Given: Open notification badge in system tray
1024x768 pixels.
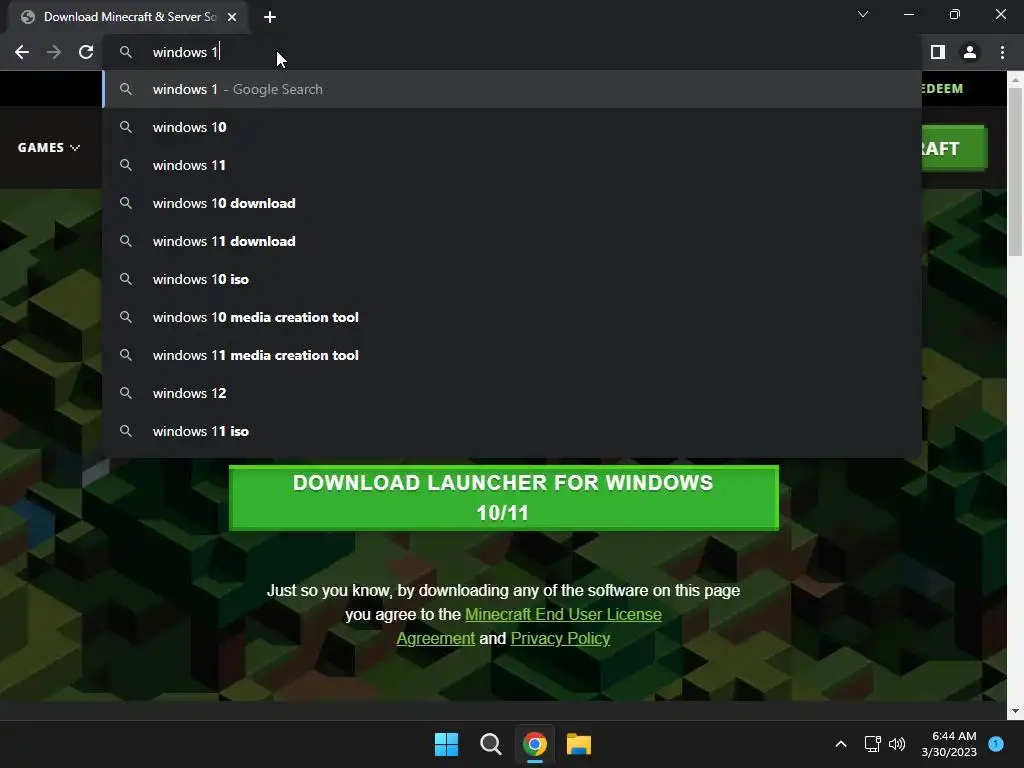Looking at the screenshot, I should point(996,744).
